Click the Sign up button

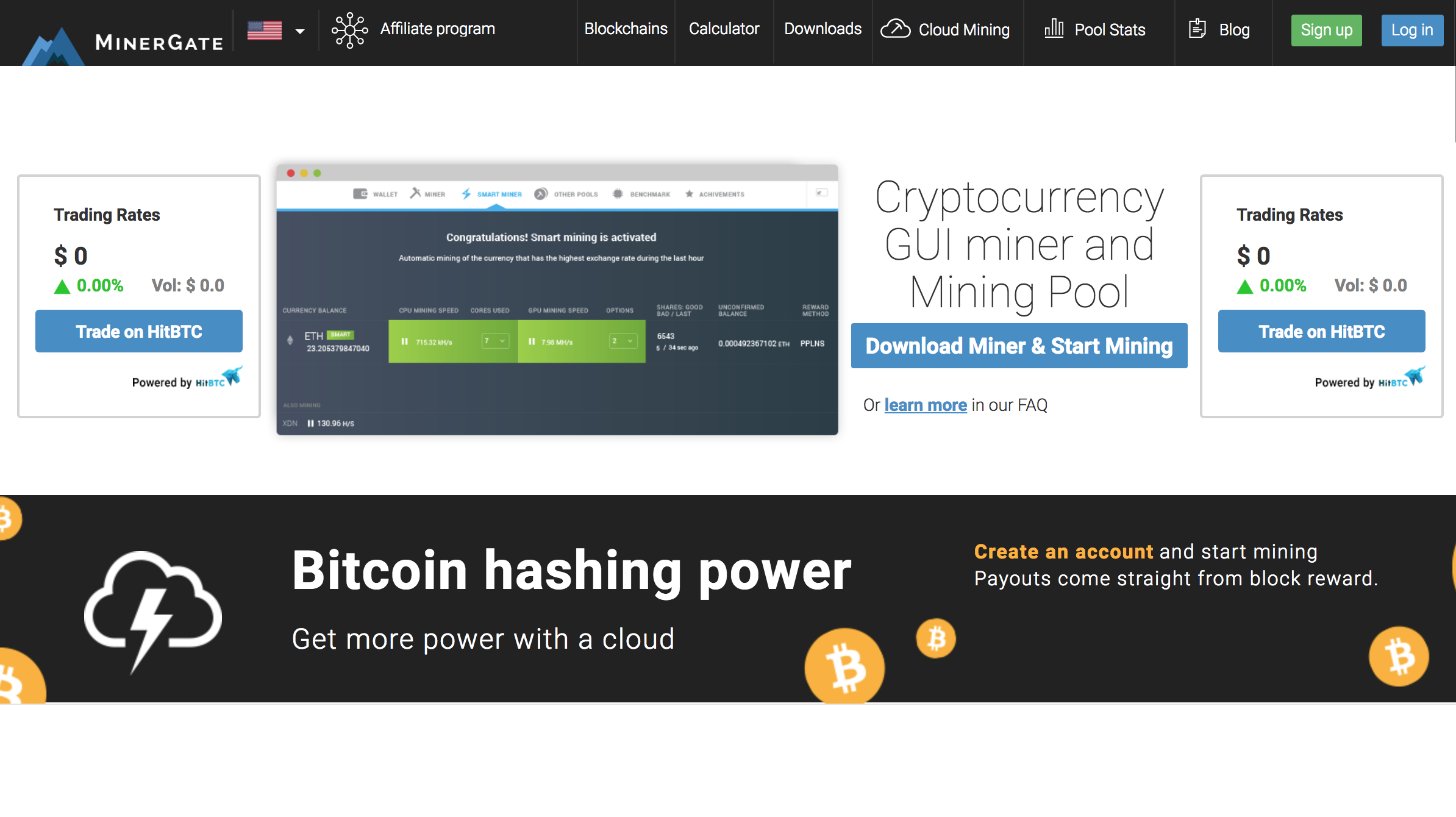[x=1327, y=30]
